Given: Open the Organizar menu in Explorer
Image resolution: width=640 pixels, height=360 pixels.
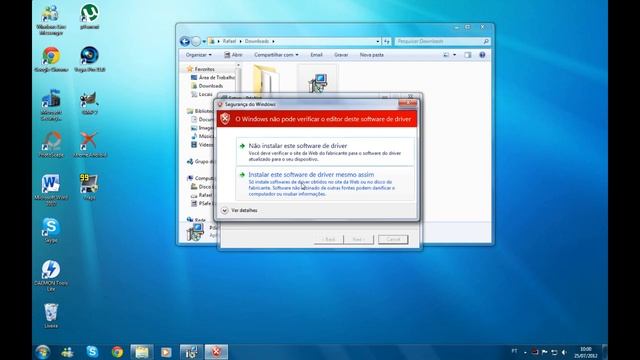Looking at the screenshot, I should [x=198, y=55].
